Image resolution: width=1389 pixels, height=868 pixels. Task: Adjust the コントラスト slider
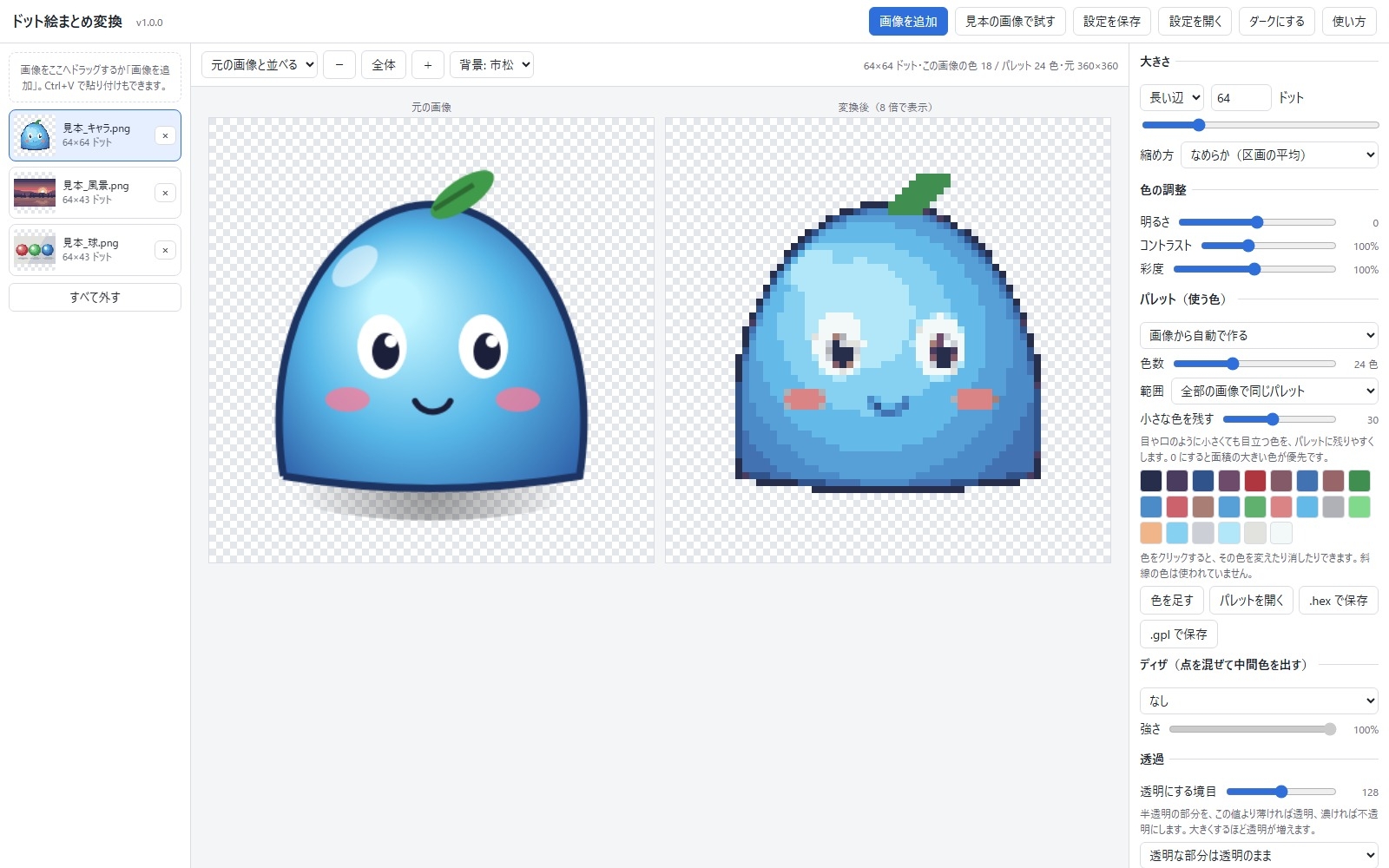pyautogui.click(x=1268, y=246)
